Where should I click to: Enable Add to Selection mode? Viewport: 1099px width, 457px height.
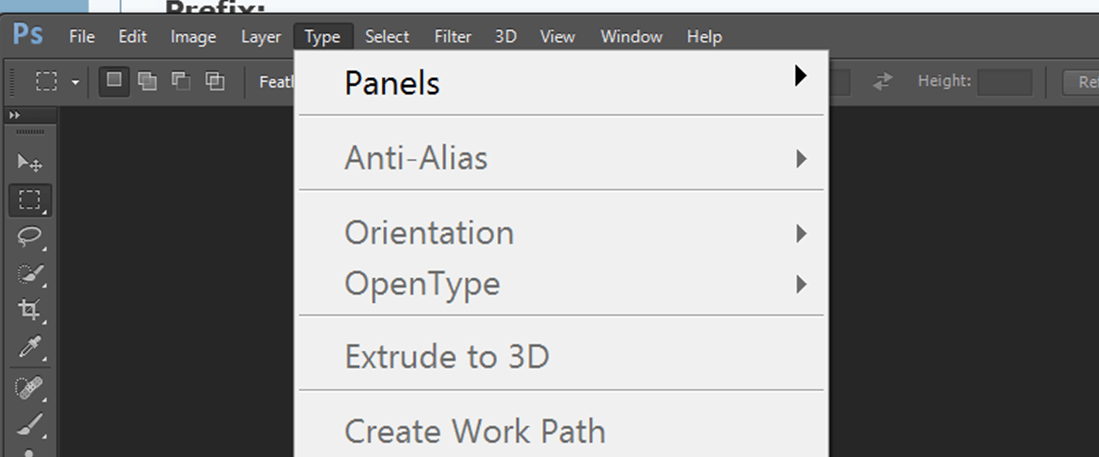click(147, 81)
